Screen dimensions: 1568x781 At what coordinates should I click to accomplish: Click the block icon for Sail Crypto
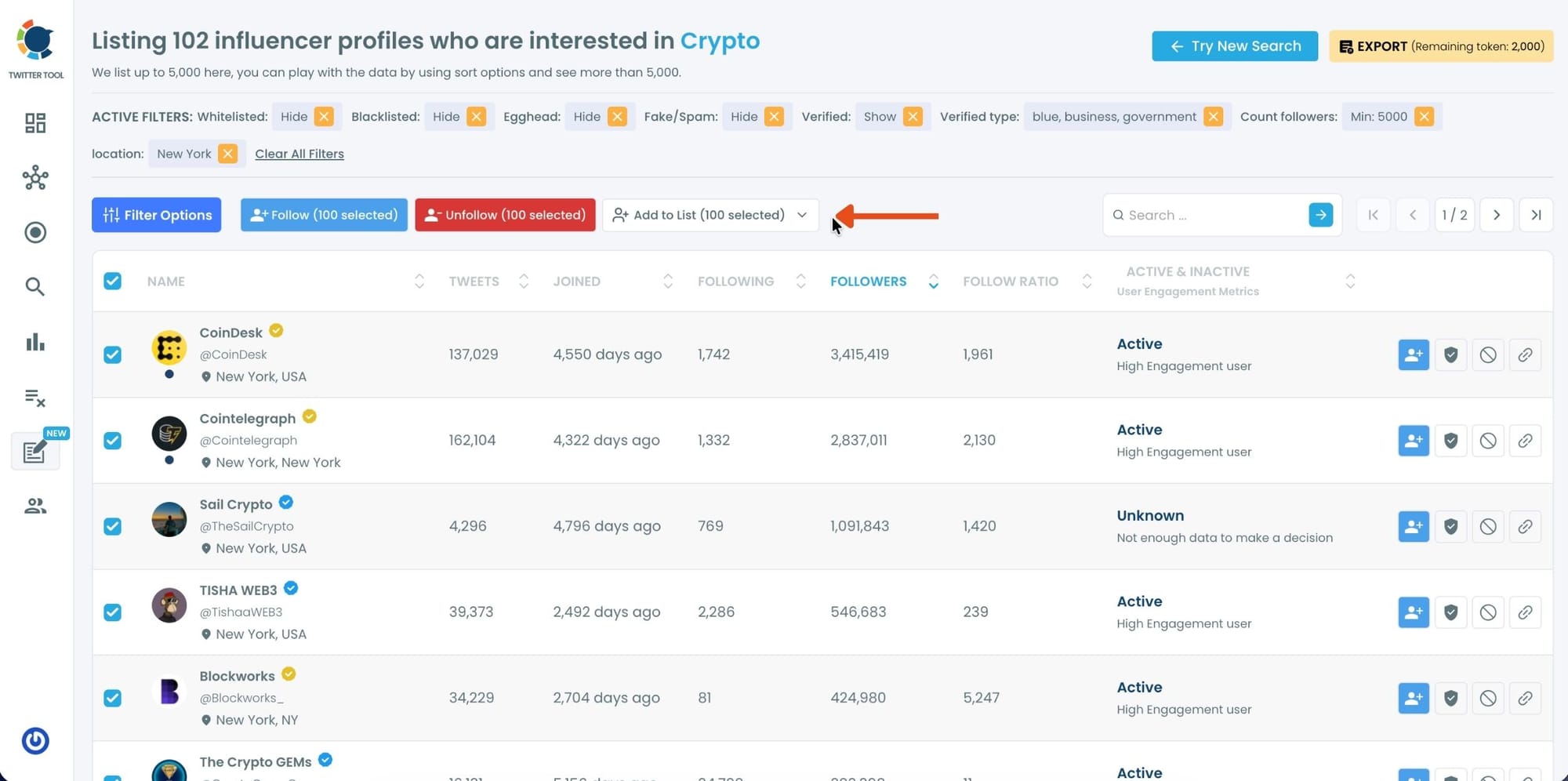(1487, 526)
